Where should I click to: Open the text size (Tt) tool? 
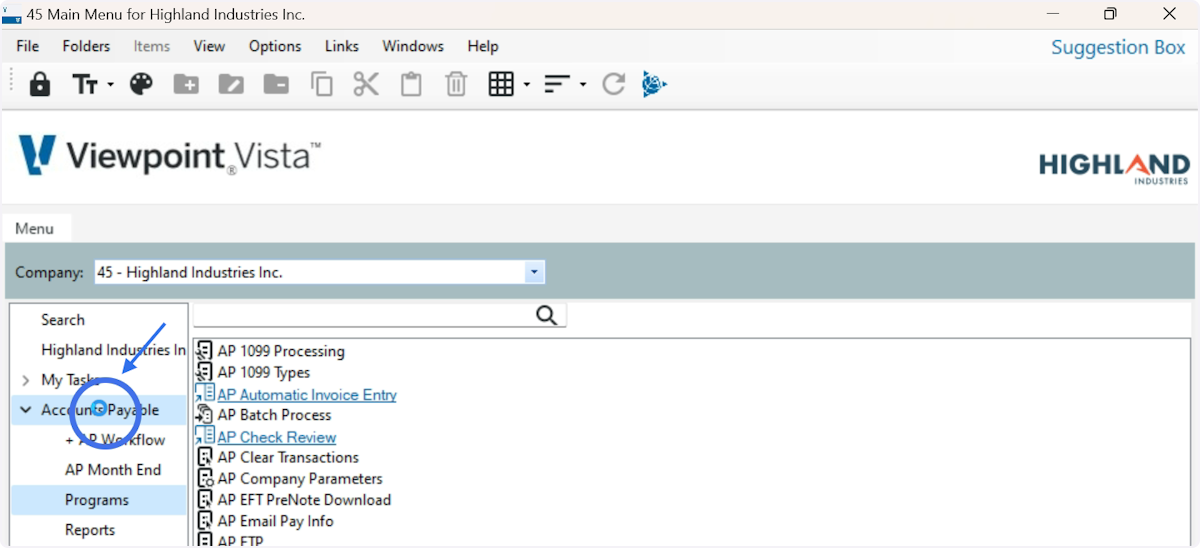point(85,85)
